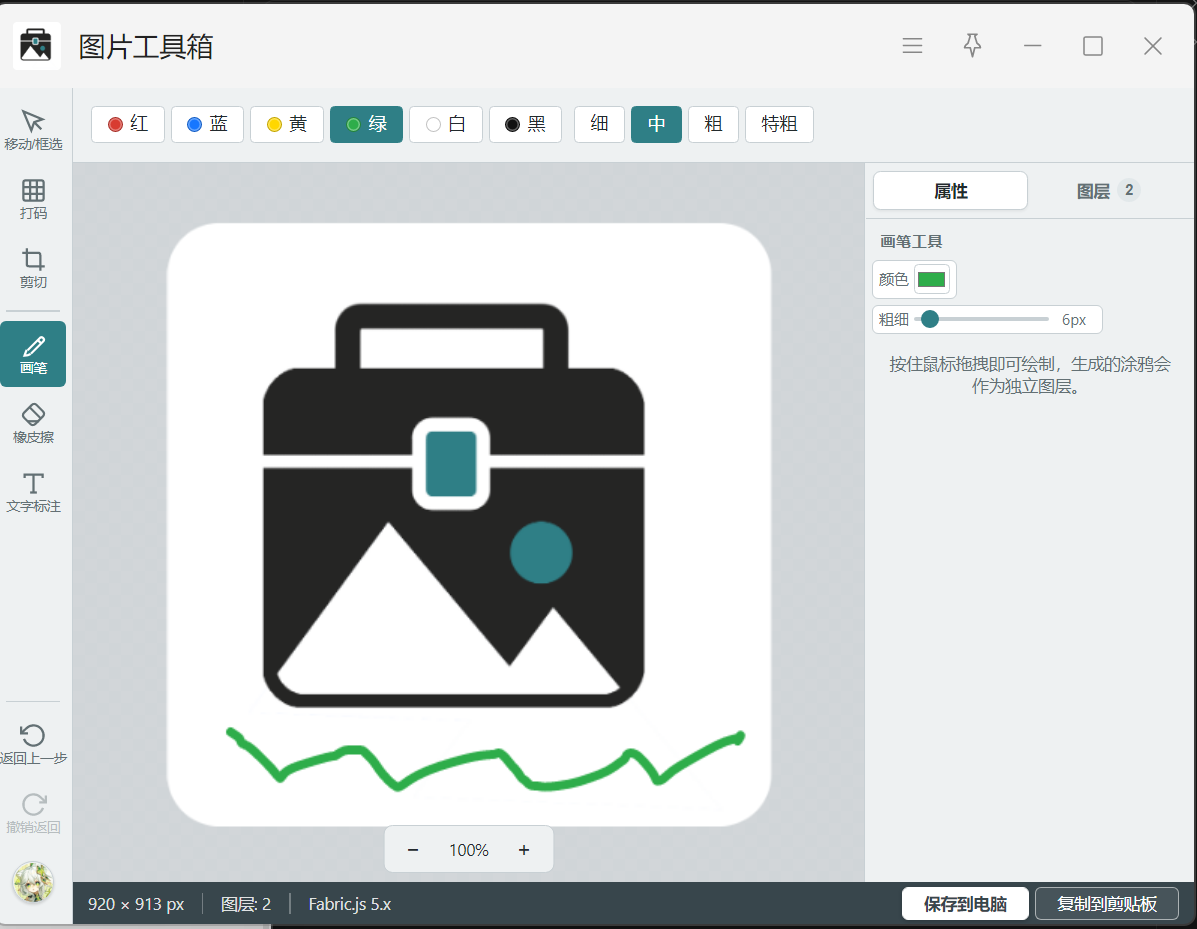Pick the 红 red color option
Image resolution: width=1197 pixels, height=929 pixels.
(128, 124)
